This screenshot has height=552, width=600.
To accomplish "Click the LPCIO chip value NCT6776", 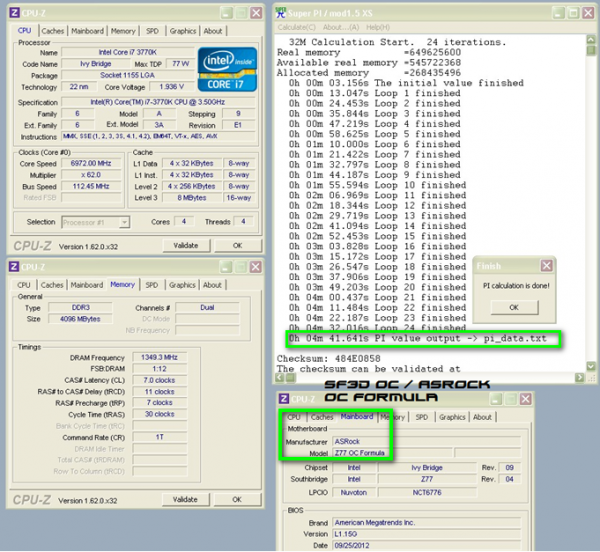I will pyautogui.click(x=427, y=492).
